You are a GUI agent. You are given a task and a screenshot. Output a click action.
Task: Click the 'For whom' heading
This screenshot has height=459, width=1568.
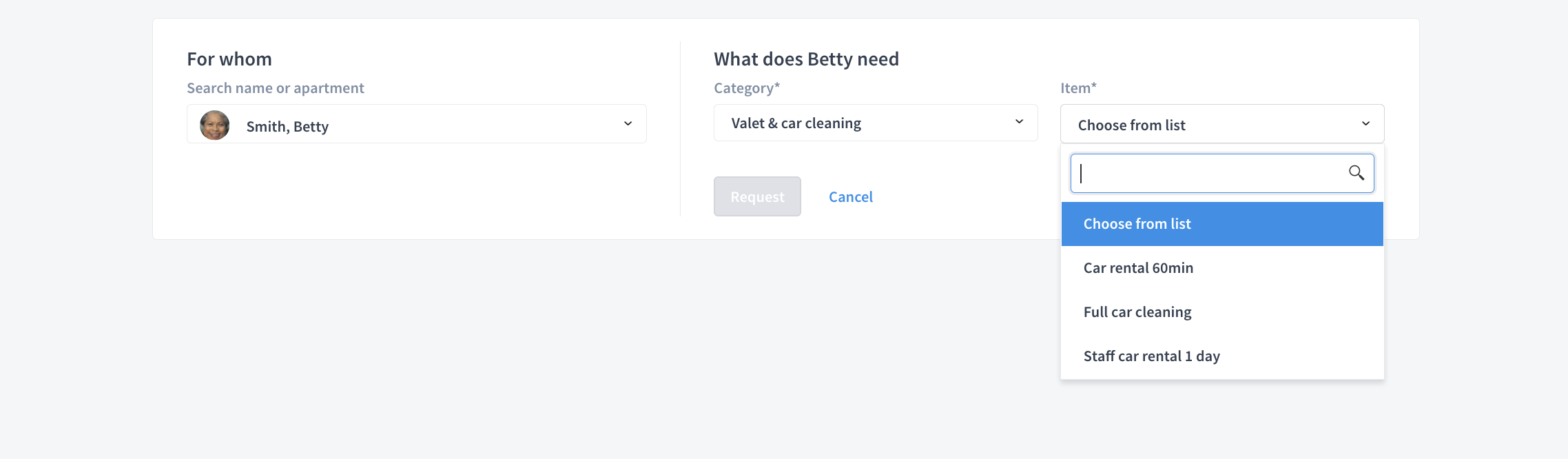point(229,59)
